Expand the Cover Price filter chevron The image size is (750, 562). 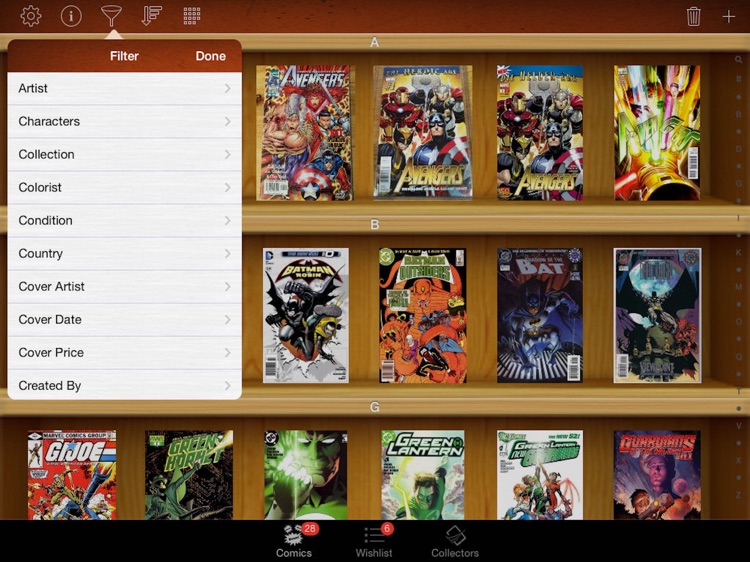228,353
